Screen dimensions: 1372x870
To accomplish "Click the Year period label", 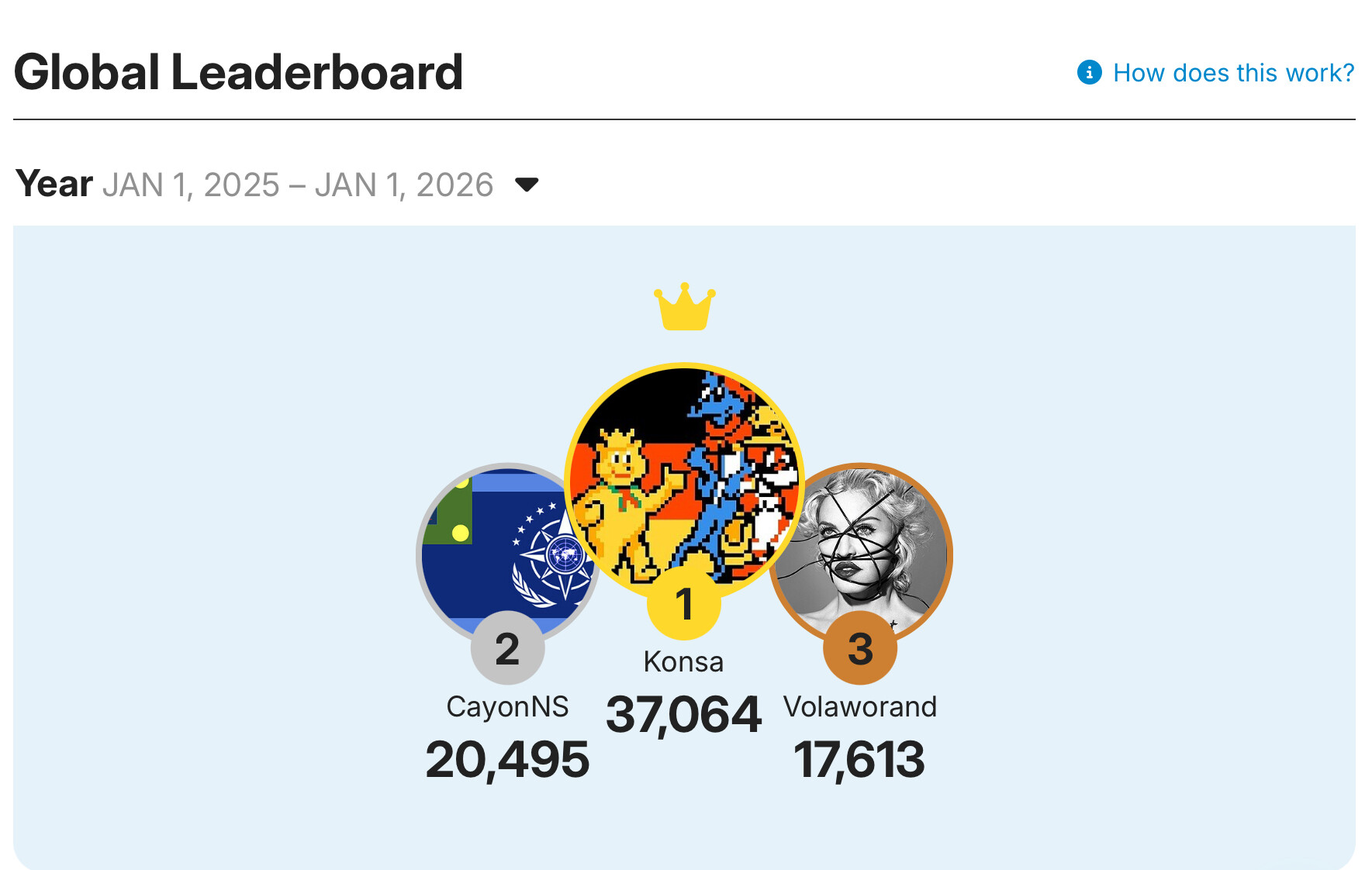I will (x=54, y=185).
